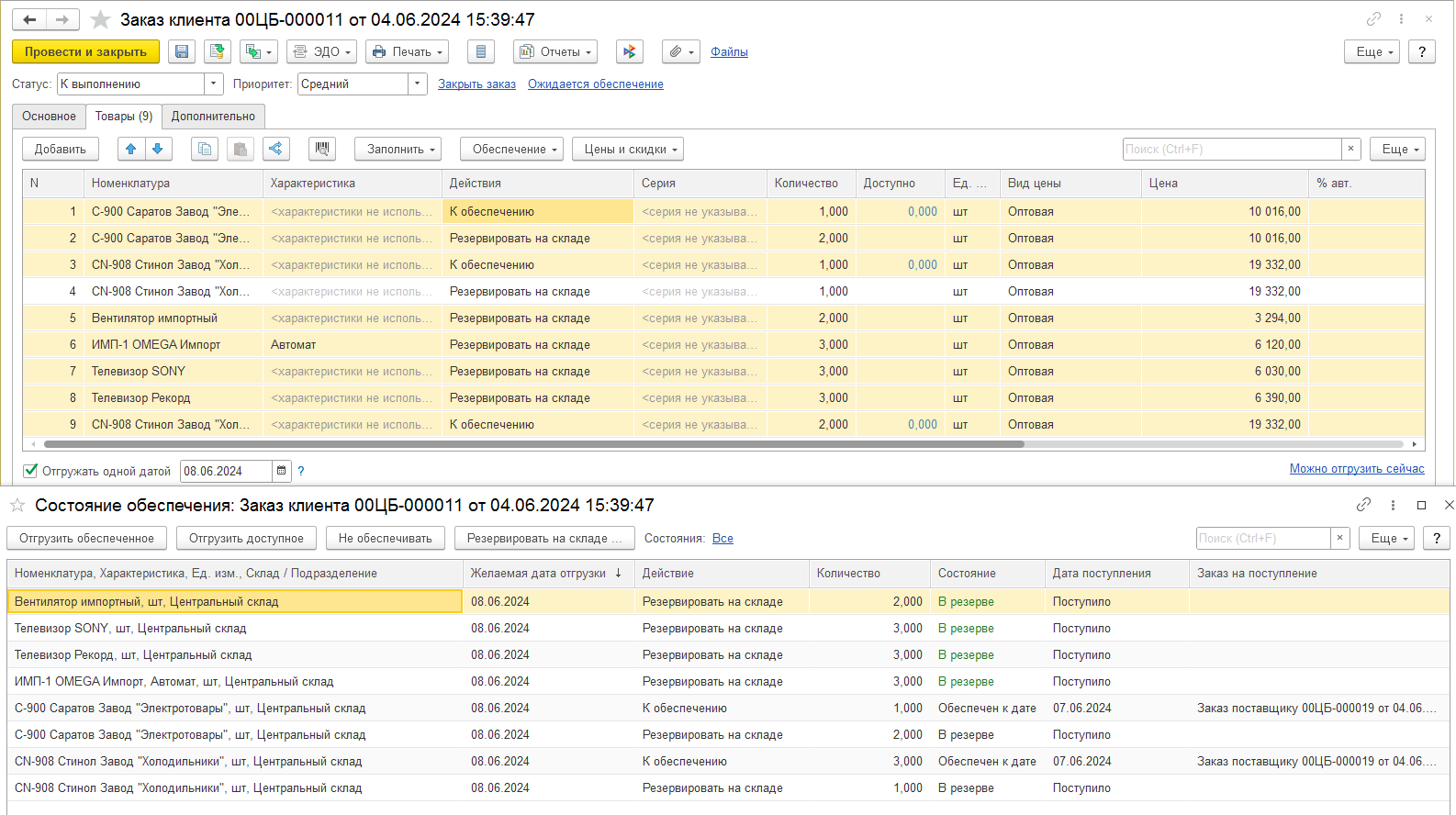Copy selected rows icon
The height and width of the screenshot is (815, 1456).
coord(205,149)
